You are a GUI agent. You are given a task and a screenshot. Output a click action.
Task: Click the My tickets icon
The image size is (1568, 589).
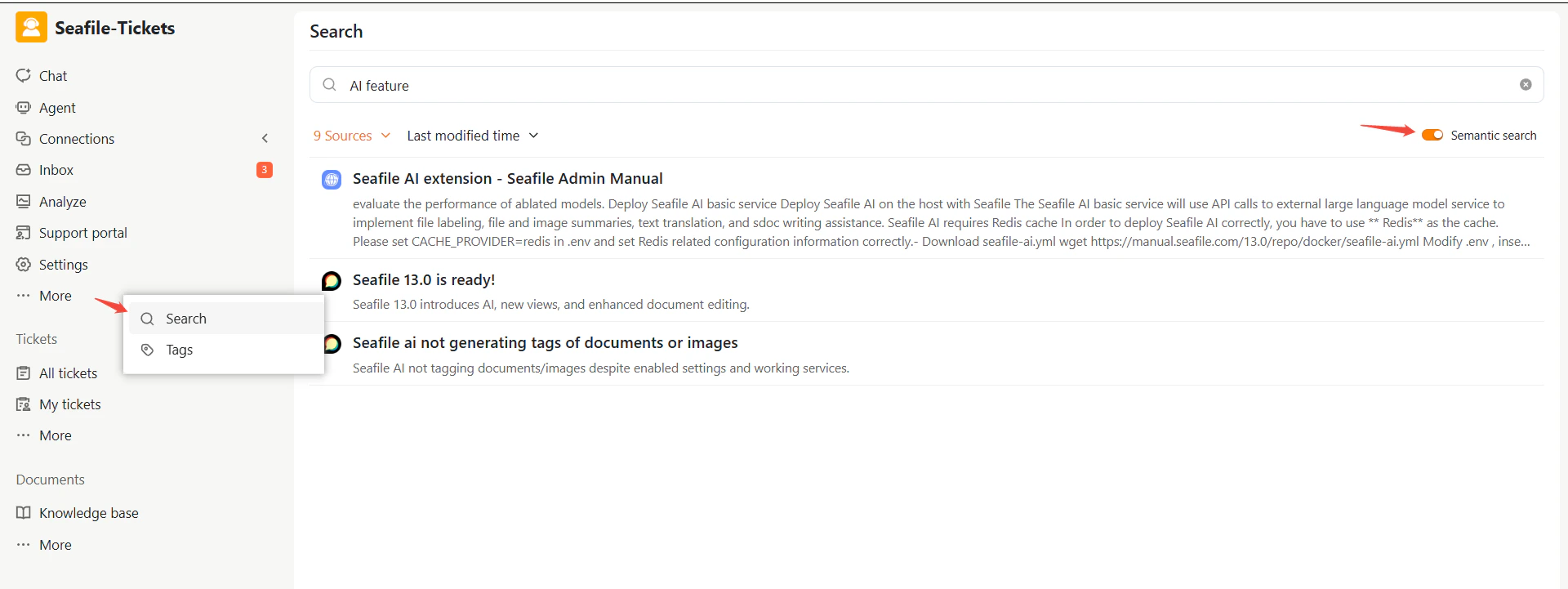tap(24, 404)
